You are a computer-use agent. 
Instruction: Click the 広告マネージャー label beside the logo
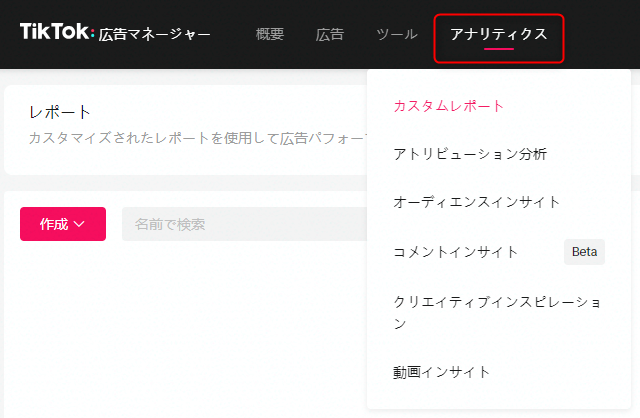pos(155,35)
